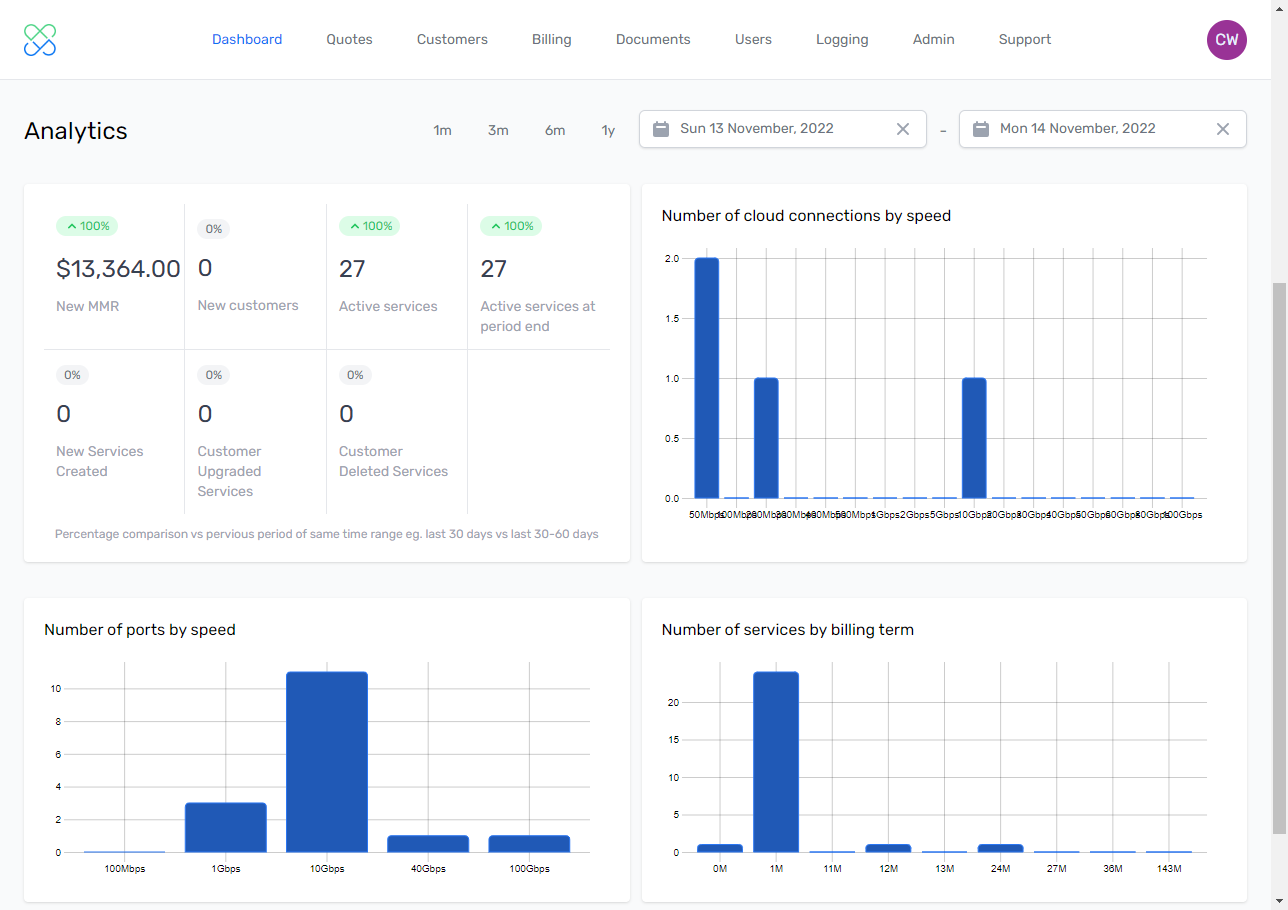Click the 100% badge above Active services
1288x910 pixels.
pos(369,227)
